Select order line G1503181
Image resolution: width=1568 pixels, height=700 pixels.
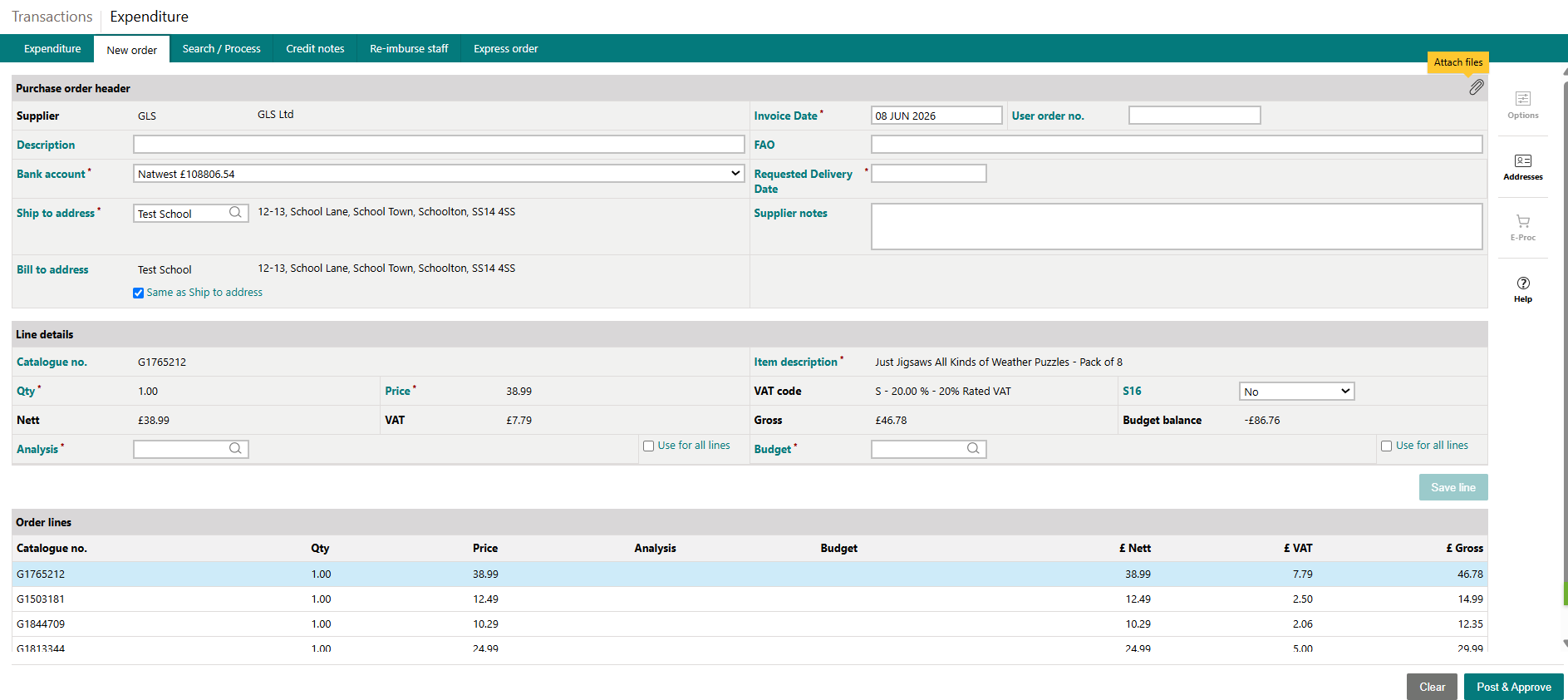(750, 599)
